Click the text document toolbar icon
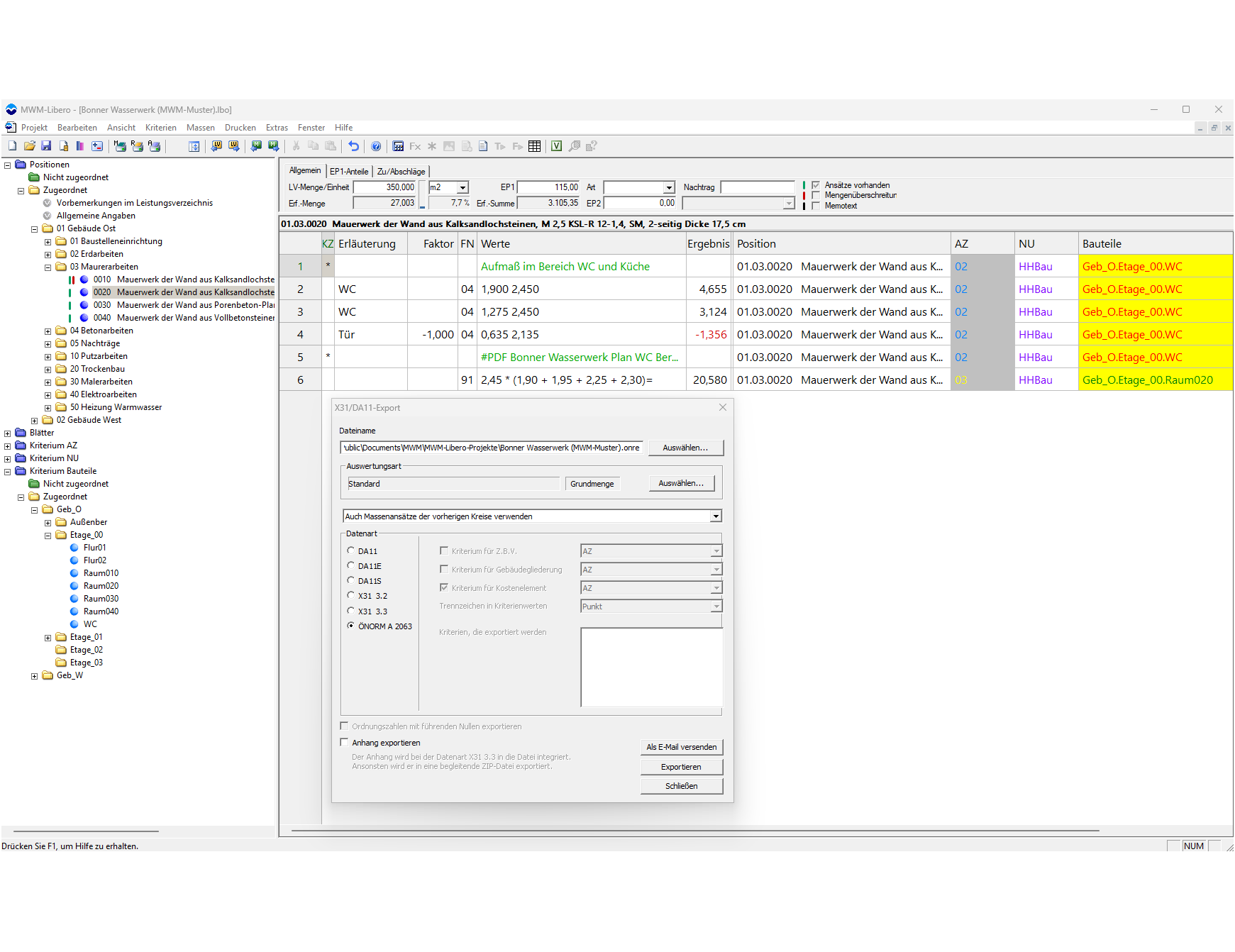The height and width of the screenshot is (952, 1235). pyautogui.click(x=483, y=146)
